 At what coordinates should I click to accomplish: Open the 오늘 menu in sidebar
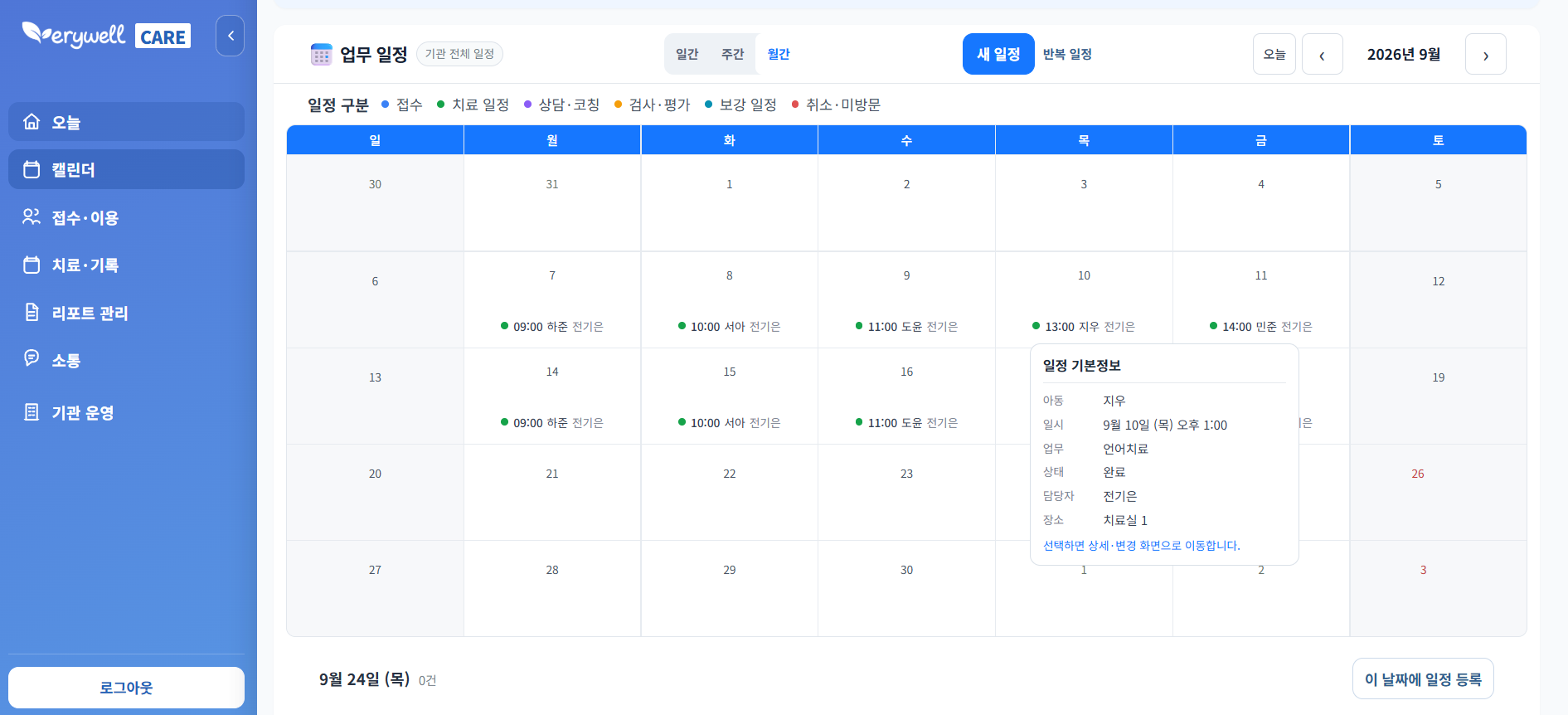[126, 122]
